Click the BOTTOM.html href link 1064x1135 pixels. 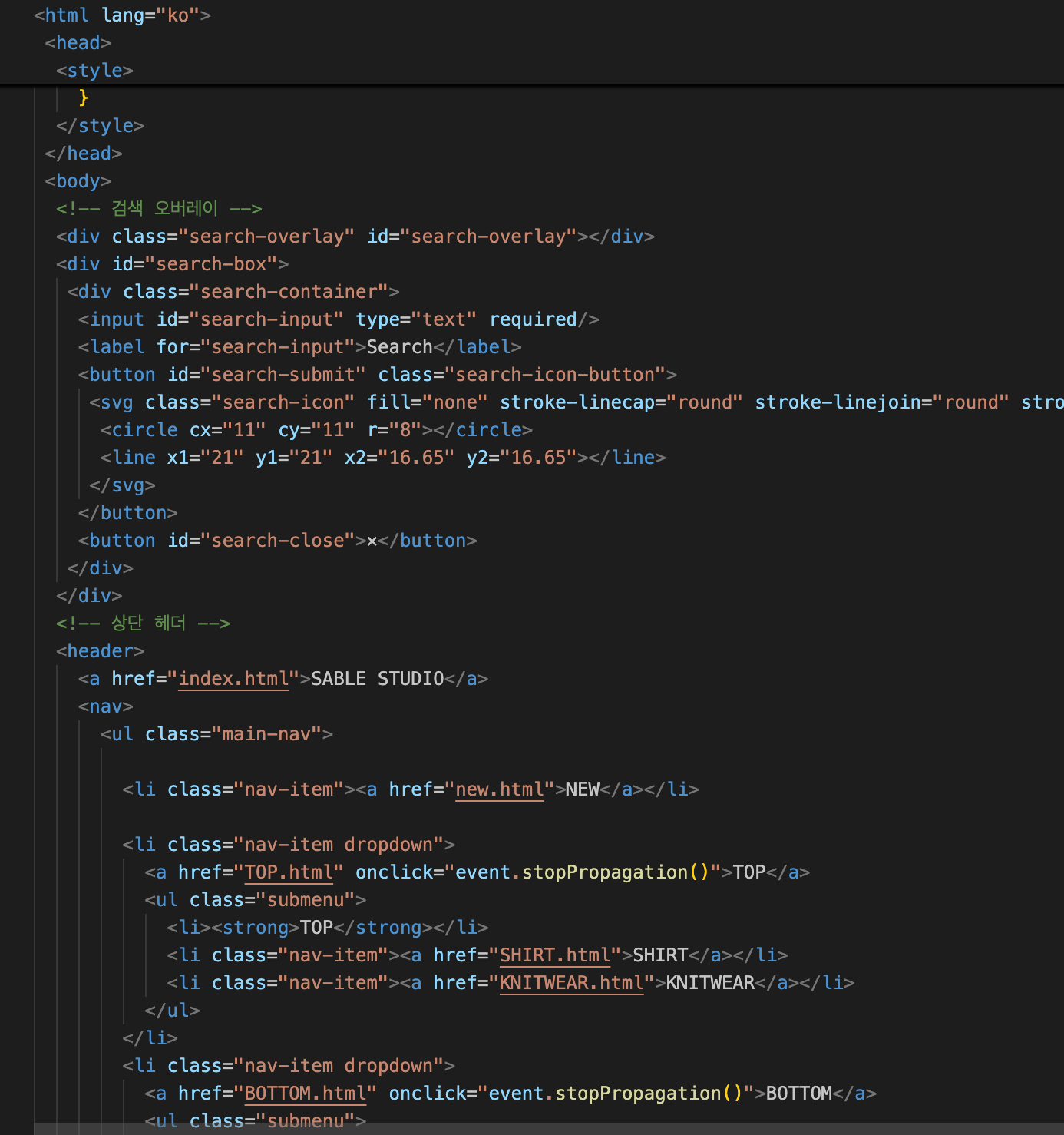coord(305,1094)
